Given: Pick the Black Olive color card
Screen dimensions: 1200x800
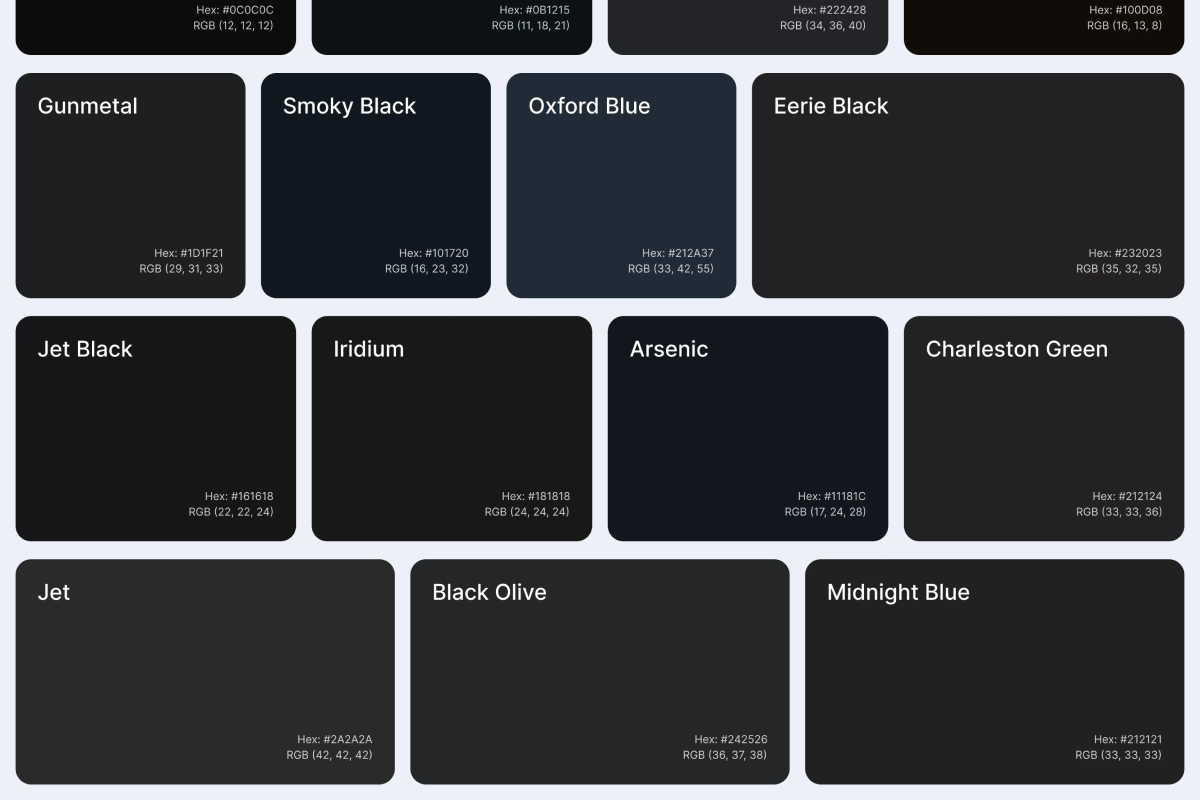Looking at the screenshot, I should (x=599, y=671).
